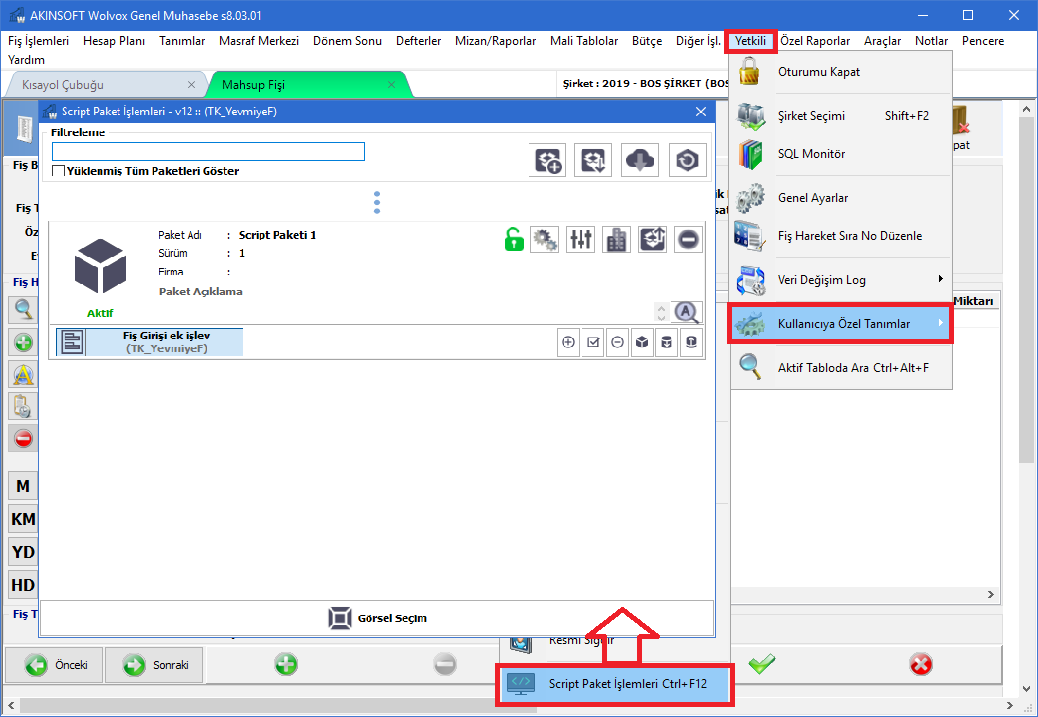Click the circled plus add script icon

pos(568,342)
